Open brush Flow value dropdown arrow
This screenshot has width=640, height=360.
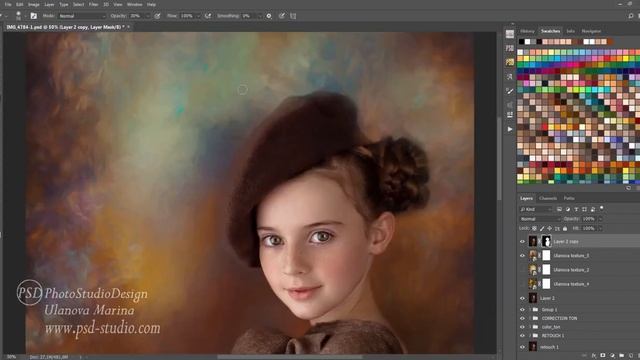[x=198, y=16]
